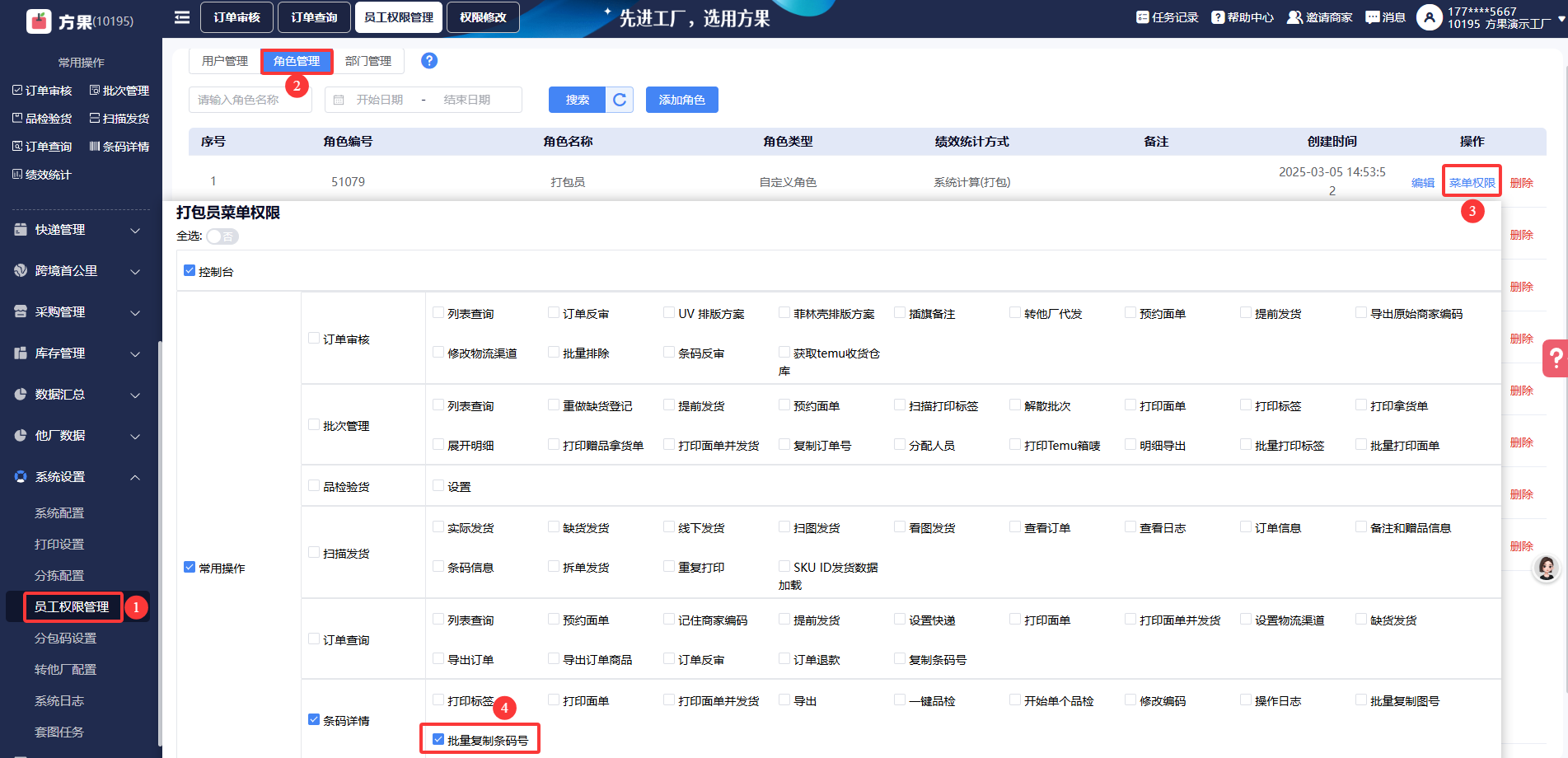1568x758 pixels.
Task: Open the Help Center icon in header
Action: click(x=1218, y=17)
